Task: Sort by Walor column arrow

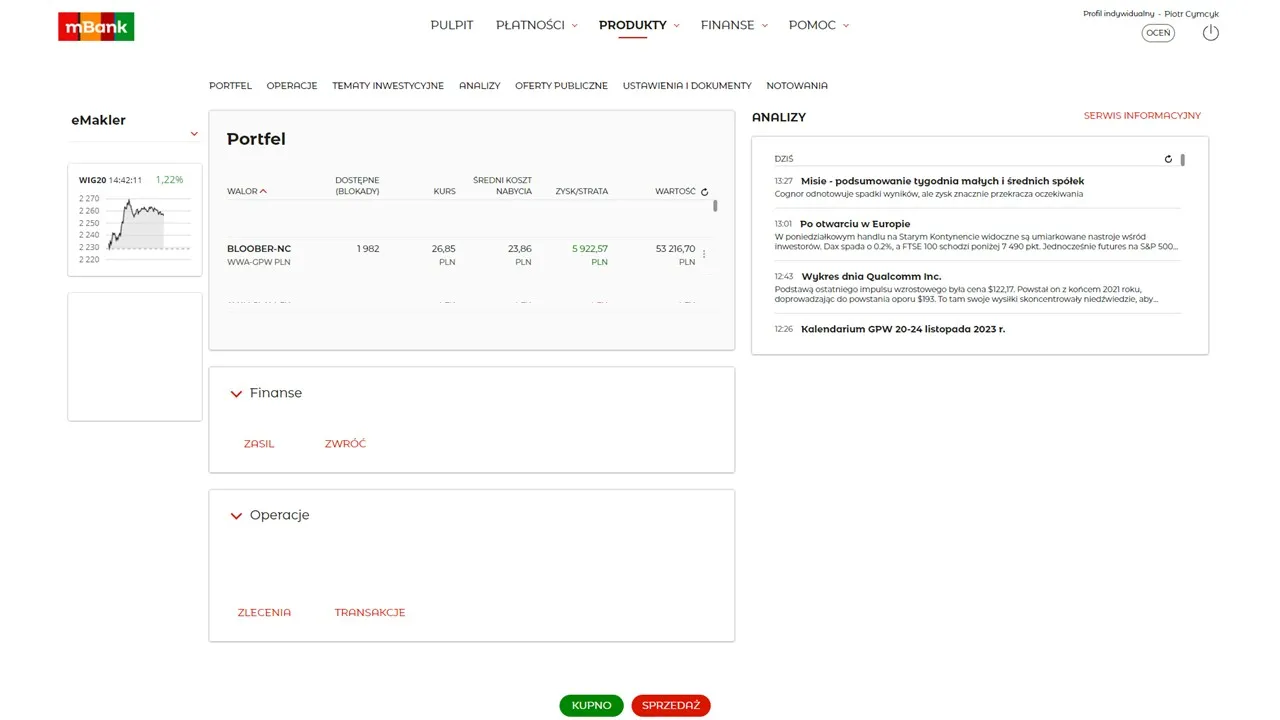Action: pos(263,191)
